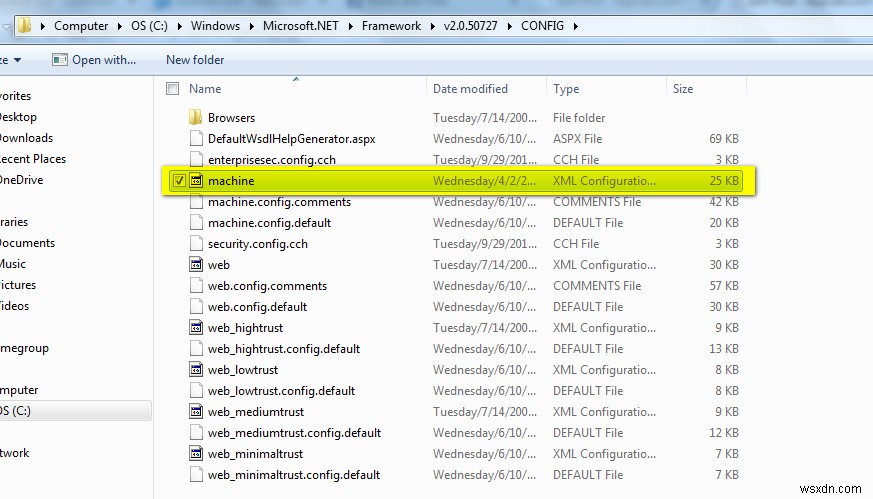Expand the arrow after Computer in path
This screenshot has height=499, width=873.
tap(120, 26)
